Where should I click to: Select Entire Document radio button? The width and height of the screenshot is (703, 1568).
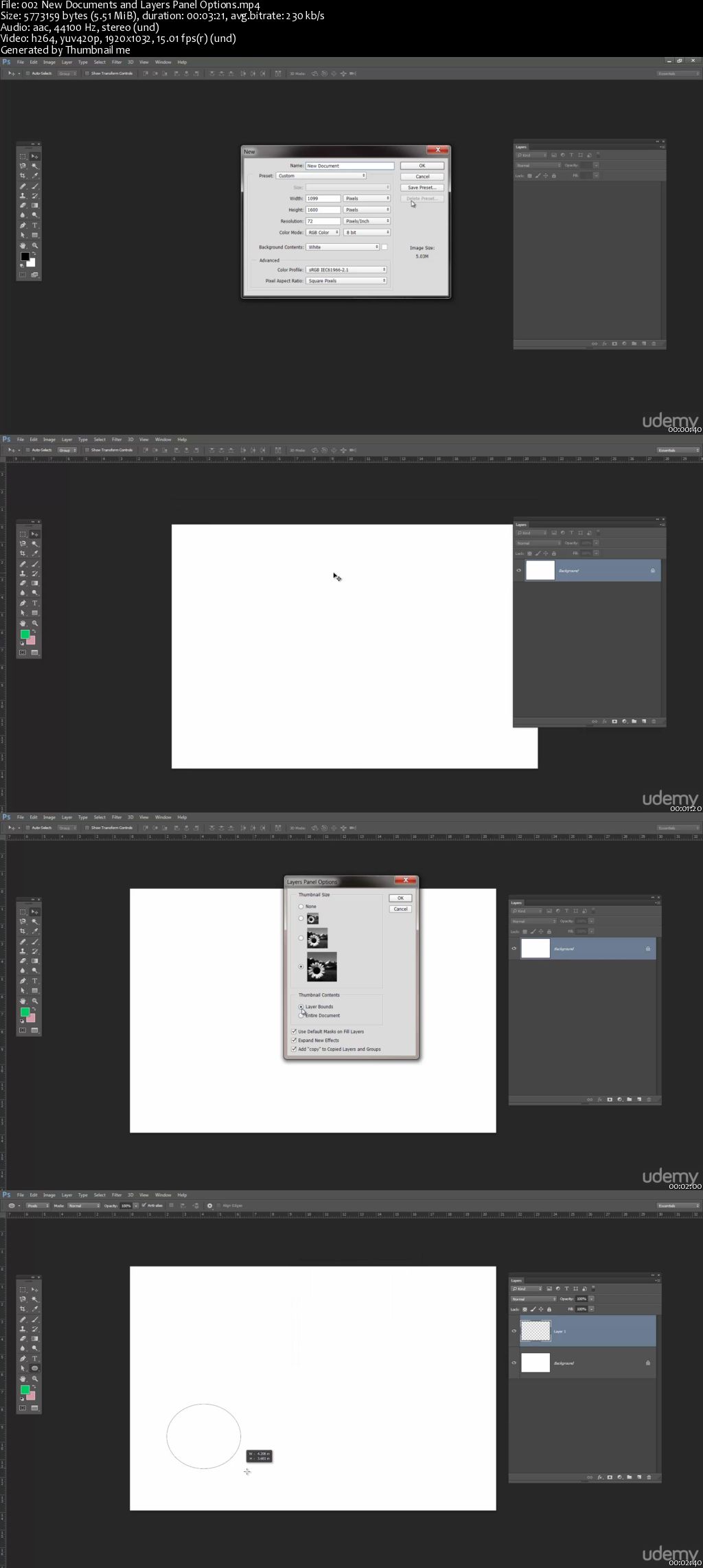pyautogui.click(x=301, y=1015)
